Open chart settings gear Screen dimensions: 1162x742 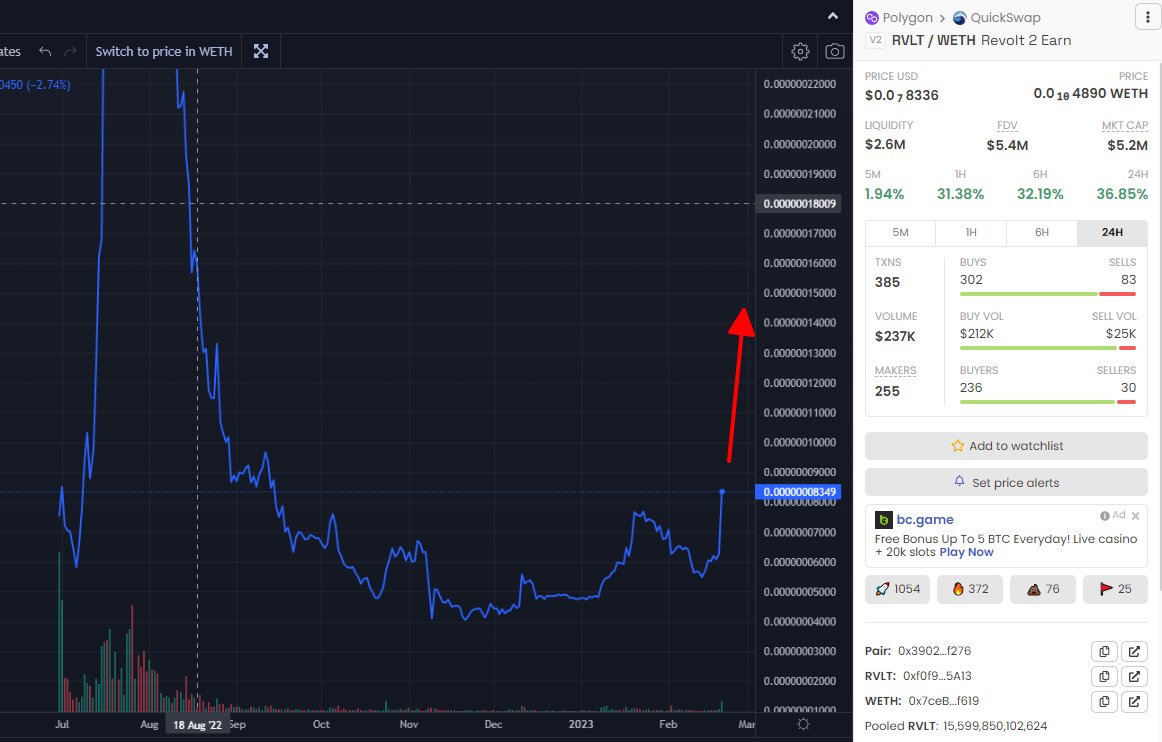800,51
